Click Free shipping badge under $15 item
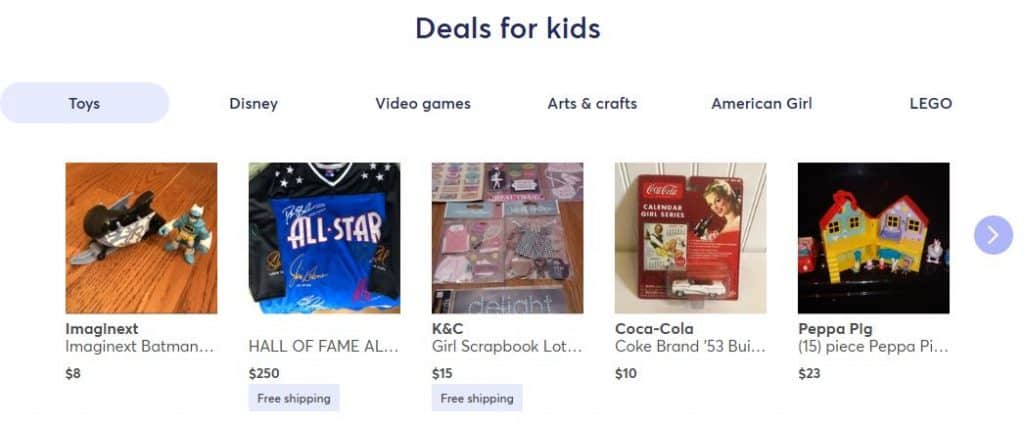 (x=477, y=398)
